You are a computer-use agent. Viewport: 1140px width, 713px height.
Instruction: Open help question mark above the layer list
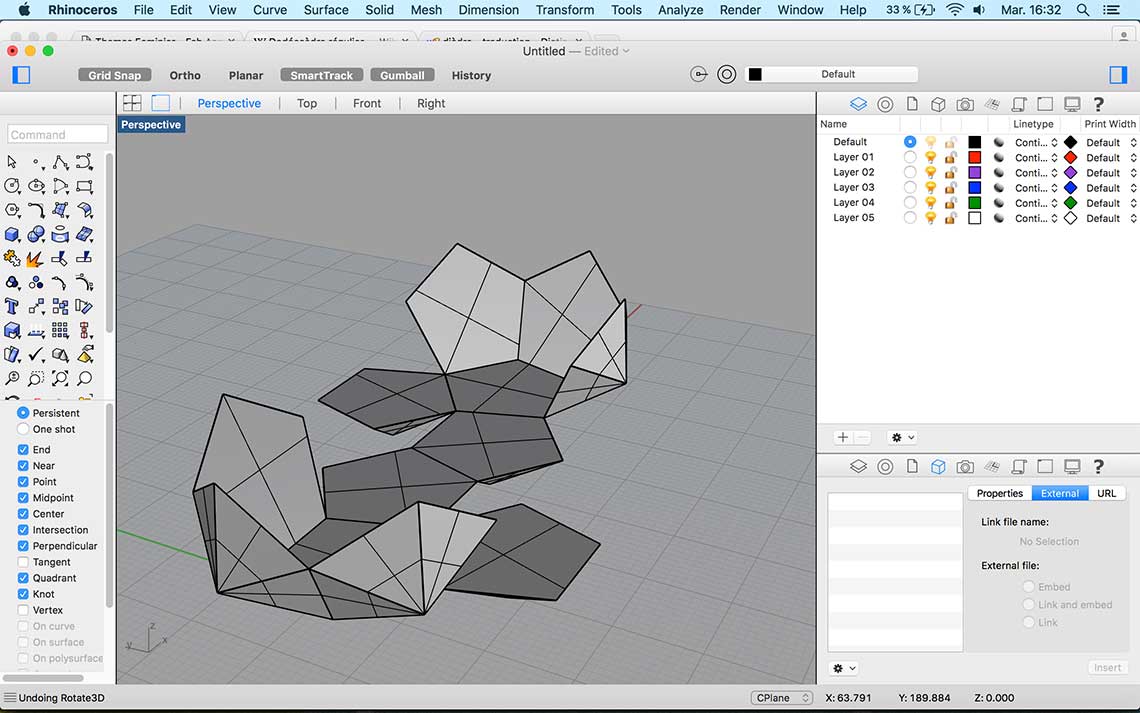(1099, 104)
